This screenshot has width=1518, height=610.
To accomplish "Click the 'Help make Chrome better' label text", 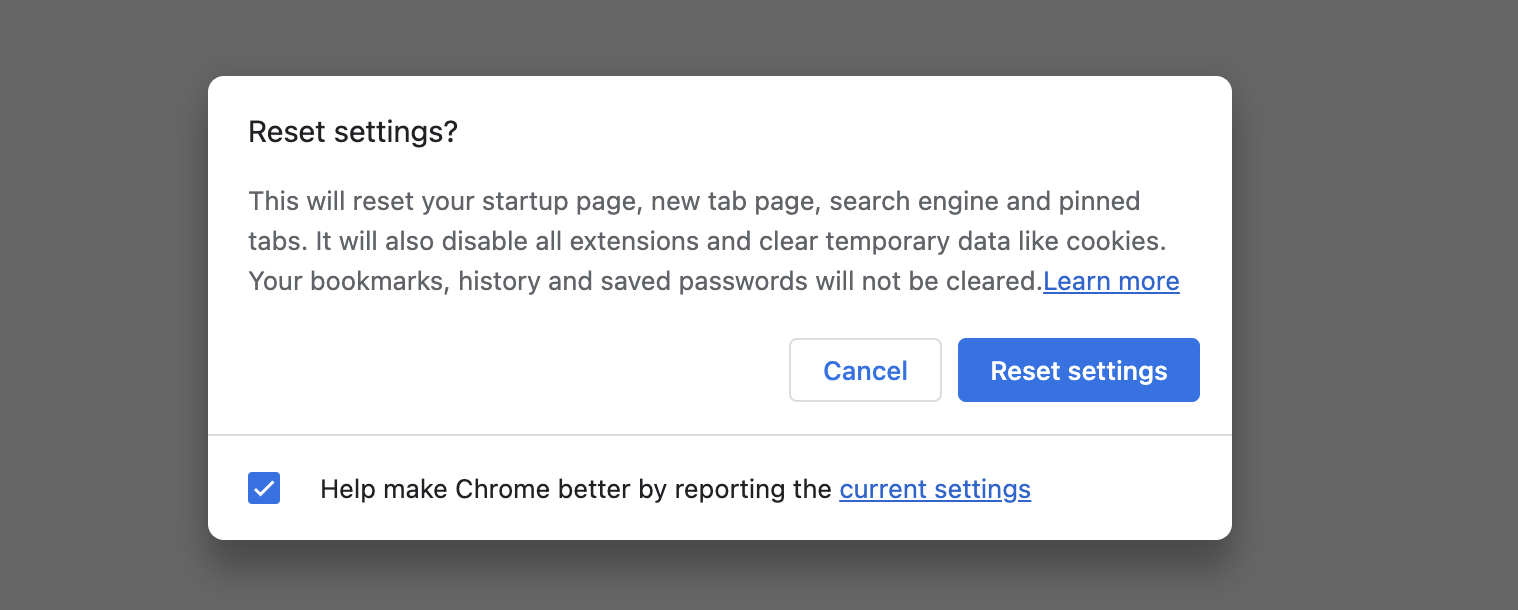I will [575, 489].
